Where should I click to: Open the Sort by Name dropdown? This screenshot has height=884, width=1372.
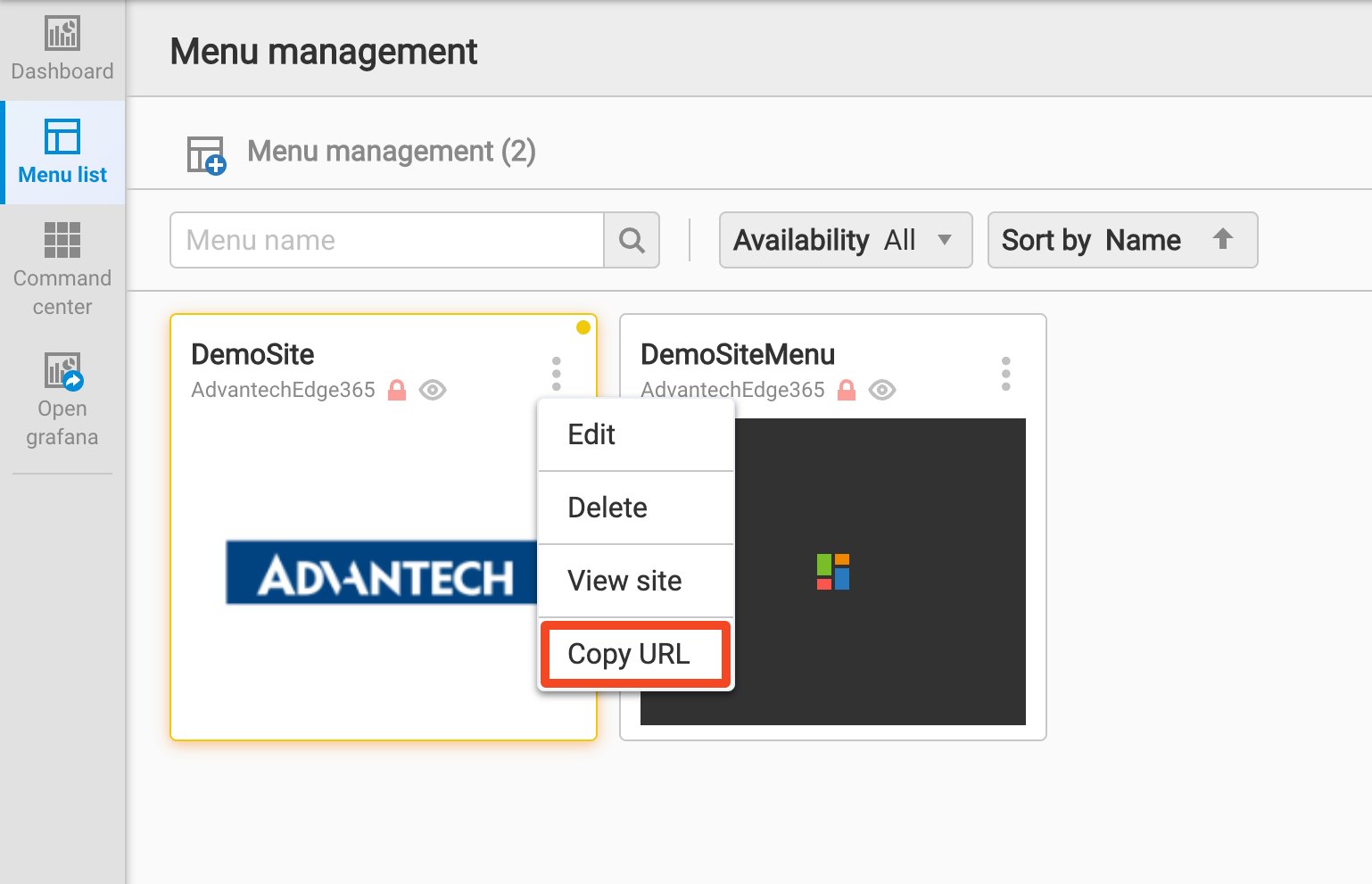tap(1091, 240)
